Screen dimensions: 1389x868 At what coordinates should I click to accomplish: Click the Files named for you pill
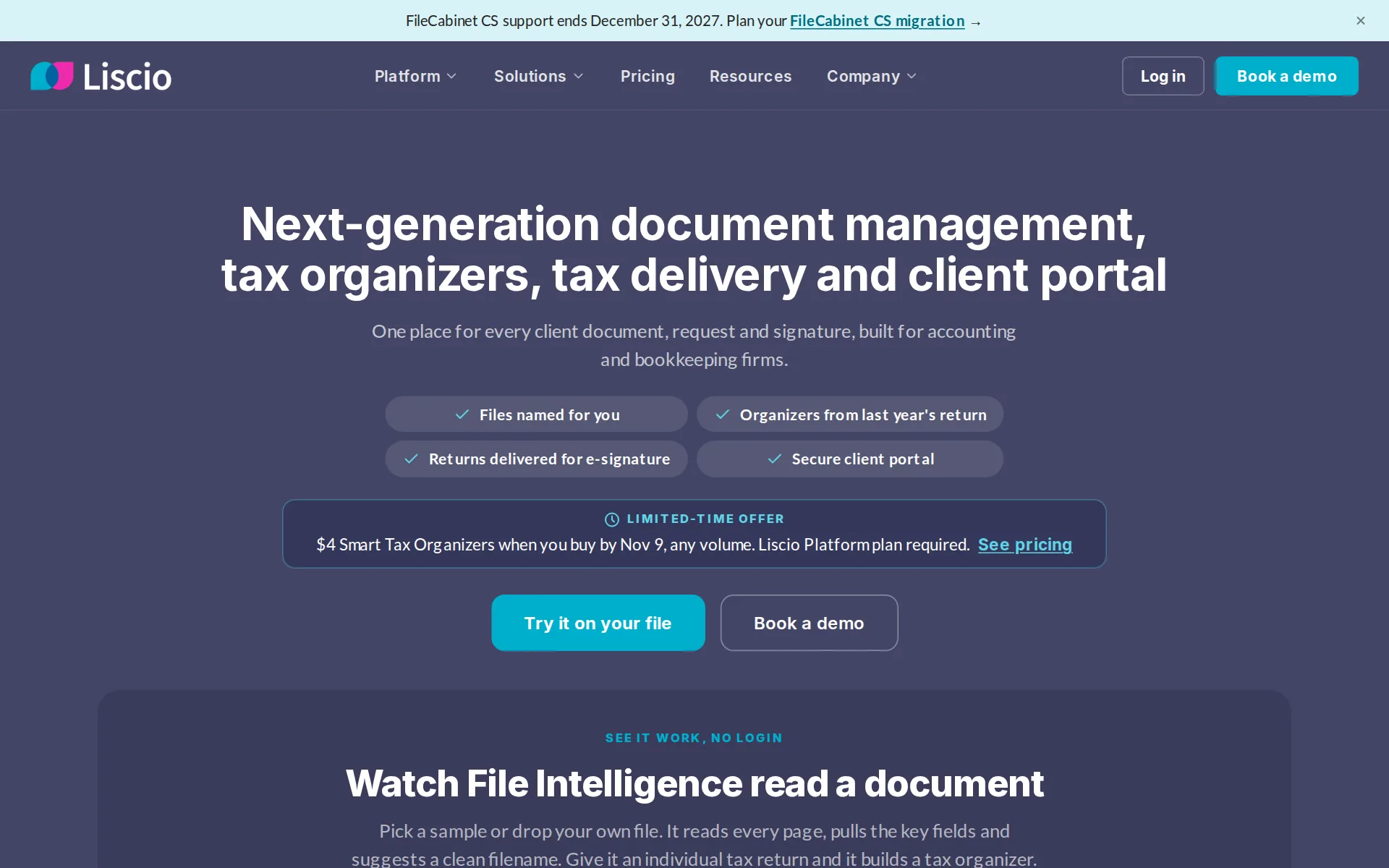click(536, 414)
